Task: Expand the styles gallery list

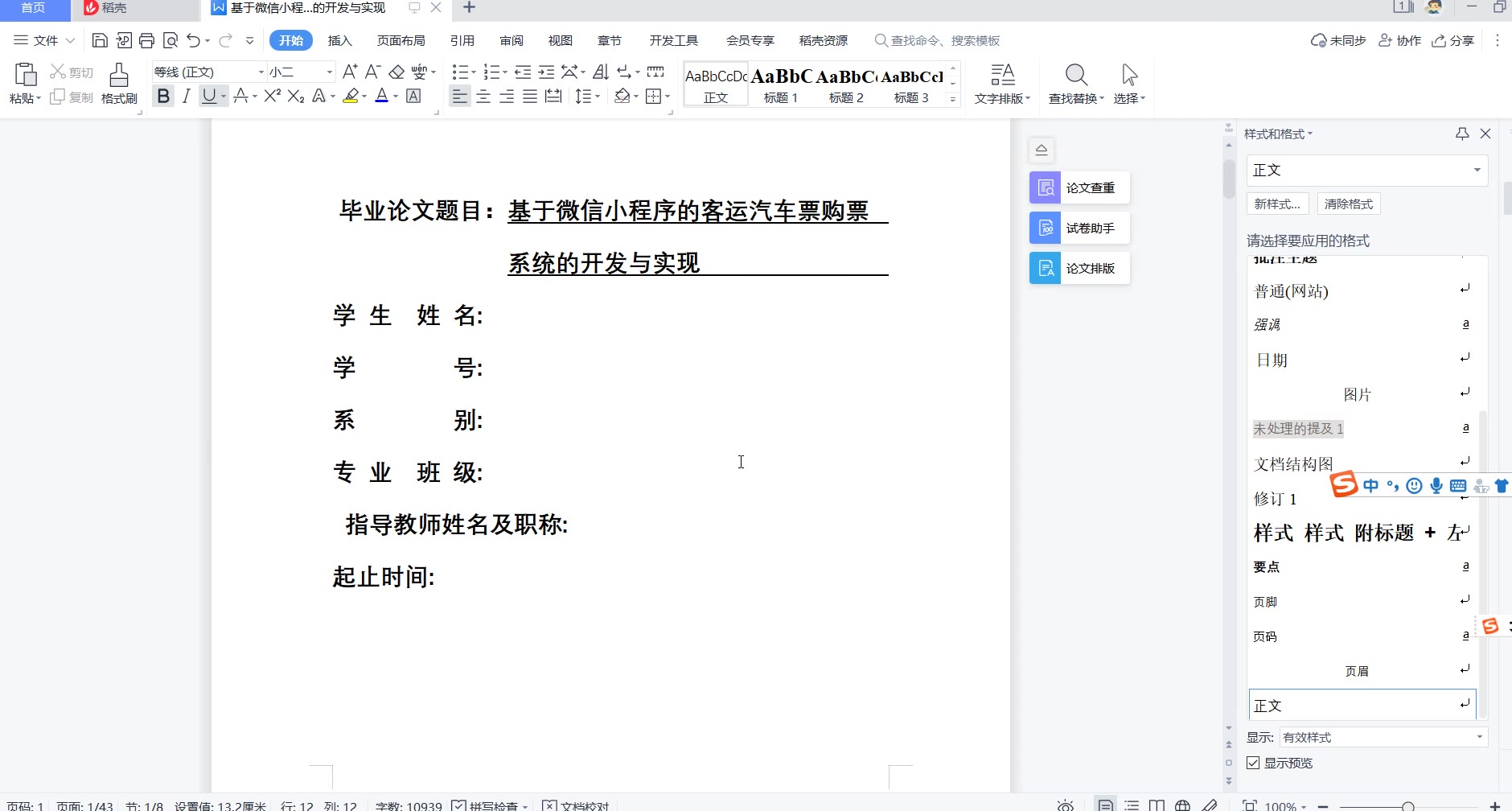Action: (953, 99)
